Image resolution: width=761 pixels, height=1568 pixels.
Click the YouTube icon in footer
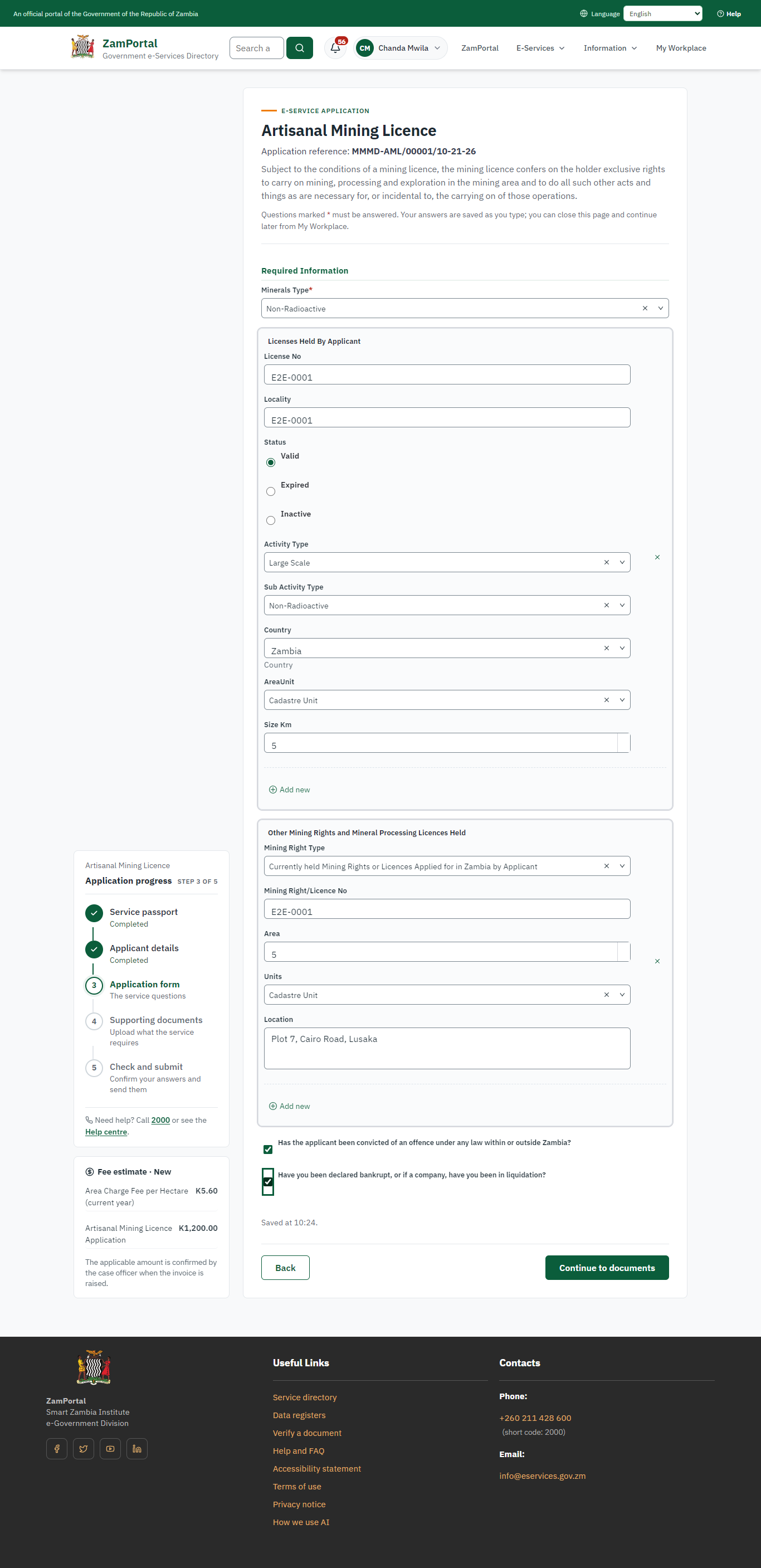point(110,1449)
